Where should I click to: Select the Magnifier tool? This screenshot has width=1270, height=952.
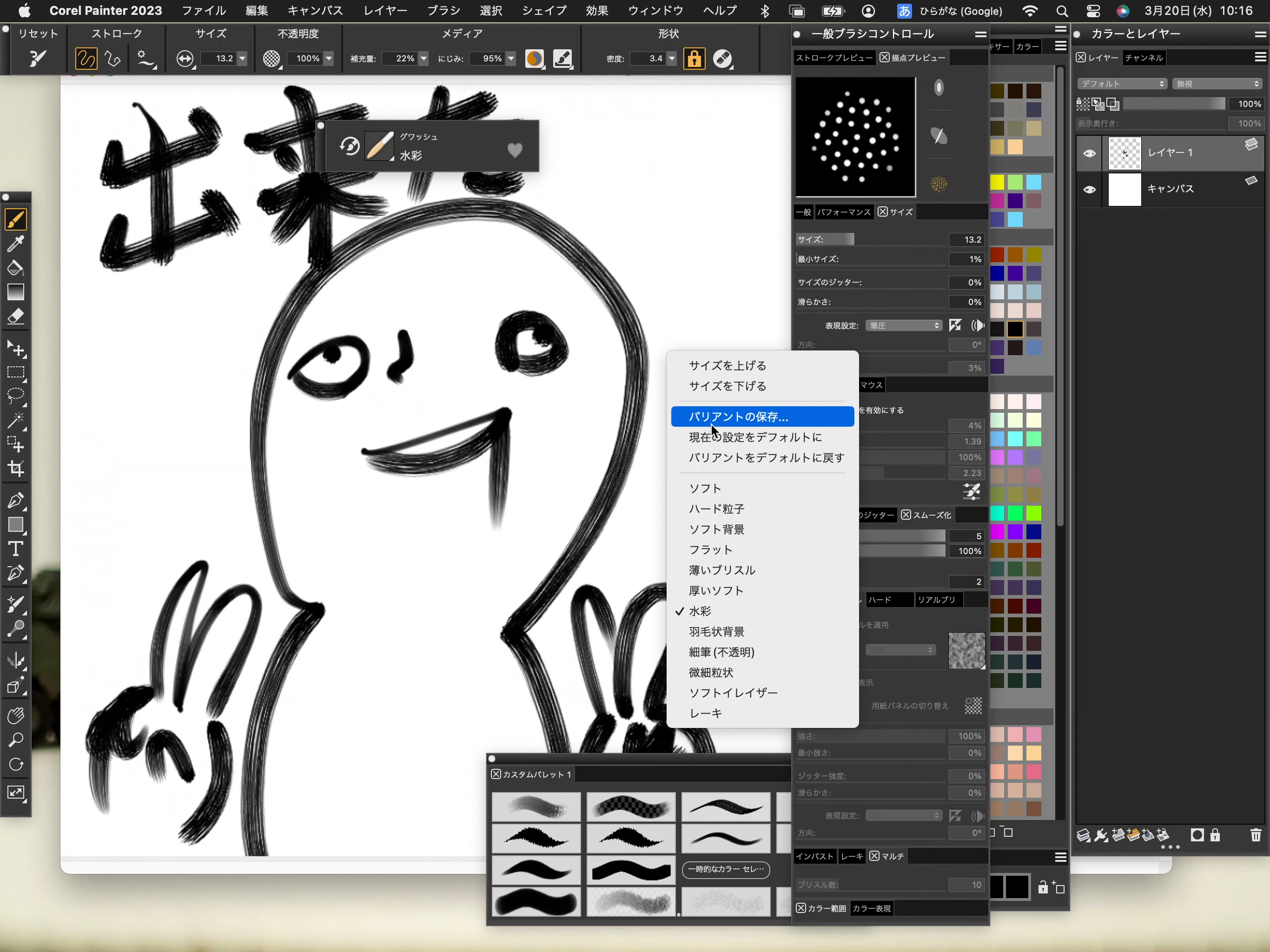click(15, 740)
